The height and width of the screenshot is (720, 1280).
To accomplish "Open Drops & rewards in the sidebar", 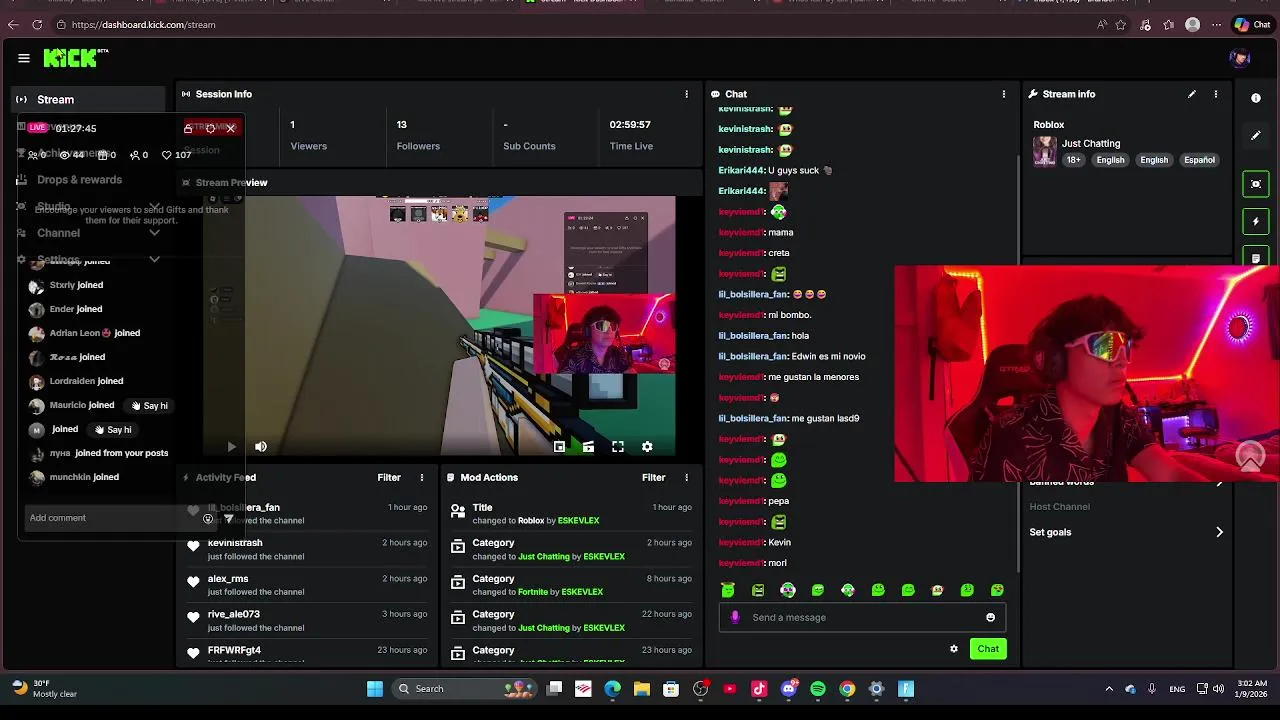I will point(79,180).
